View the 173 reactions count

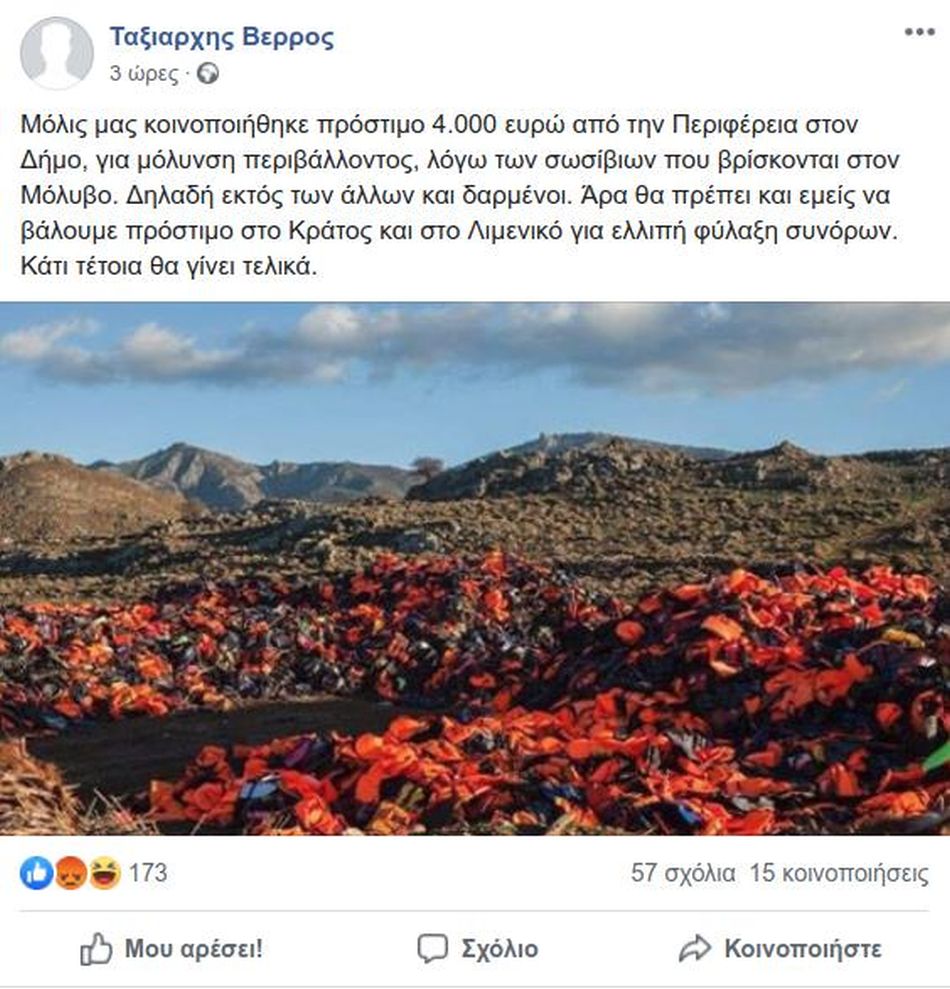[x=148, y=874]
